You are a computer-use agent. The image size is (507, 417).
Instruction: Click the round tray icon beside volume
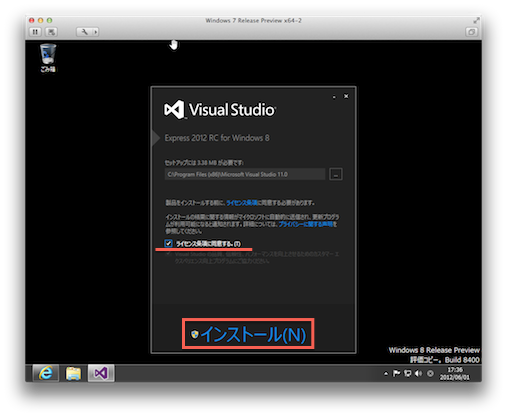point(430,373)
